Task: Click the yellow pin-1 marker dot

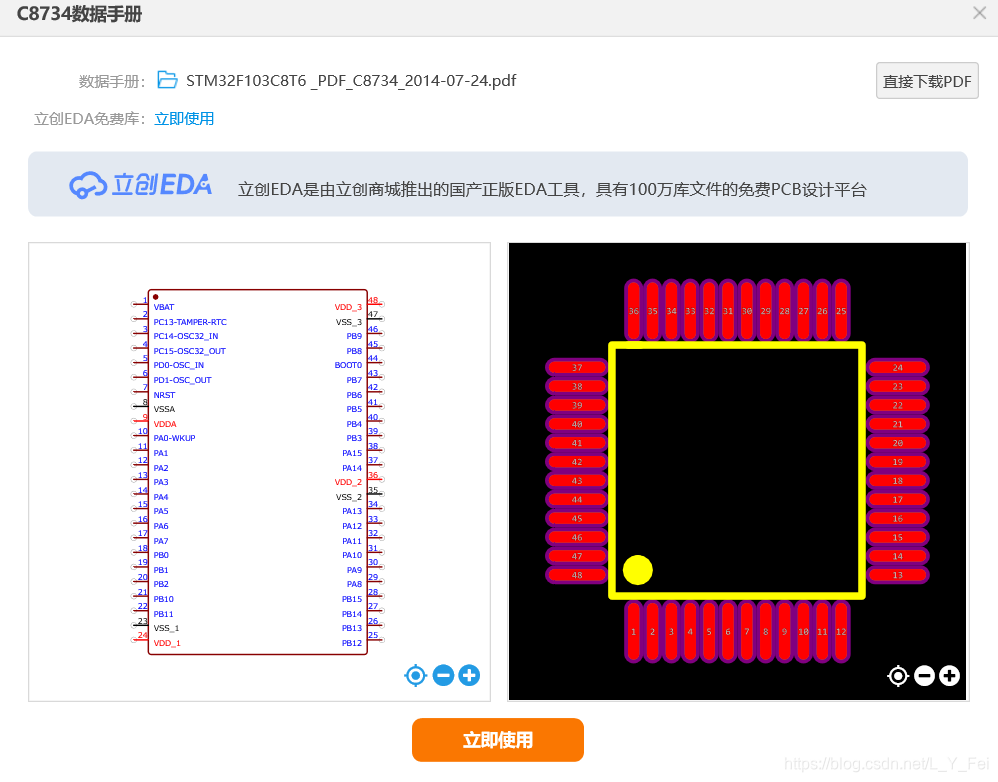Action: (636, 570)
